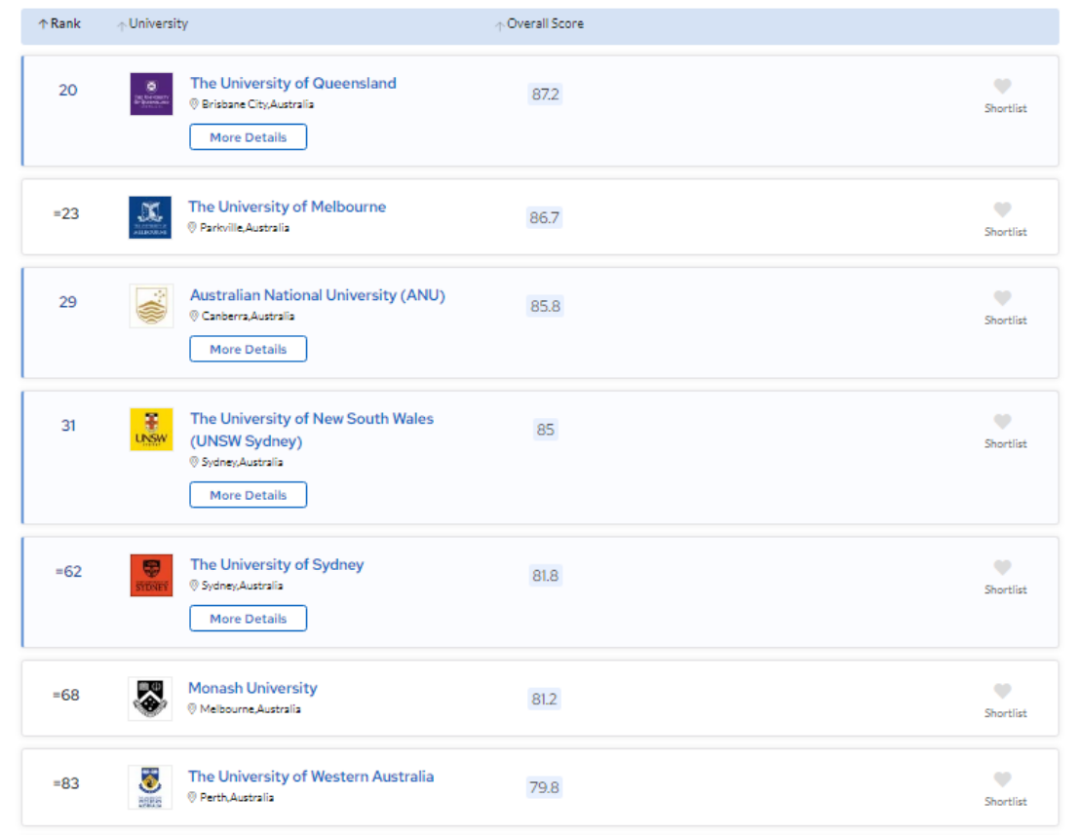This screenshot has width=1080, height=835.
Task: Click the location pin beside Parkville, Australia
Action: [x=192, y=227]
